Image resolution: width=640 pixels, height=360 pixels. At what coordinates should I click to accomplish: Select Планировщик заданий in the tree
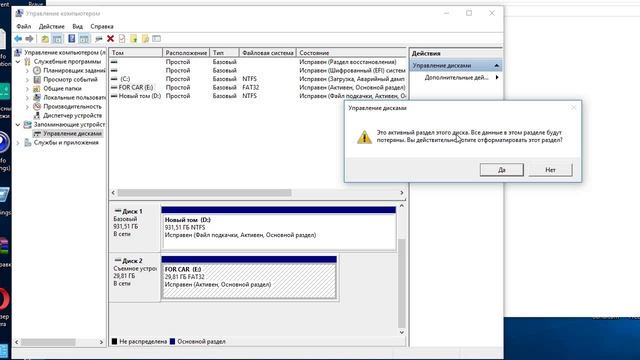click(x=74, y=70)
